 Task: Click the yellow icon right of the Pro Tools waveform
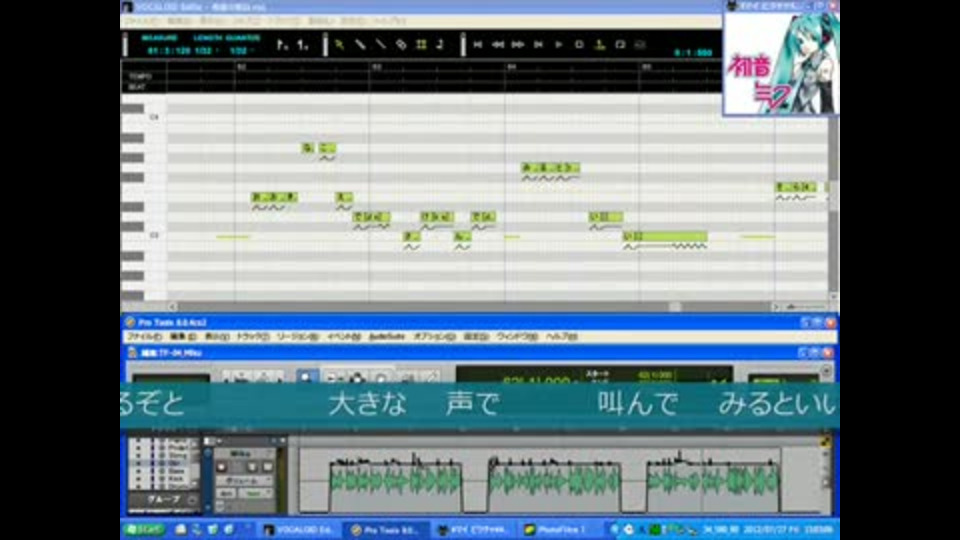coord(825,441)
